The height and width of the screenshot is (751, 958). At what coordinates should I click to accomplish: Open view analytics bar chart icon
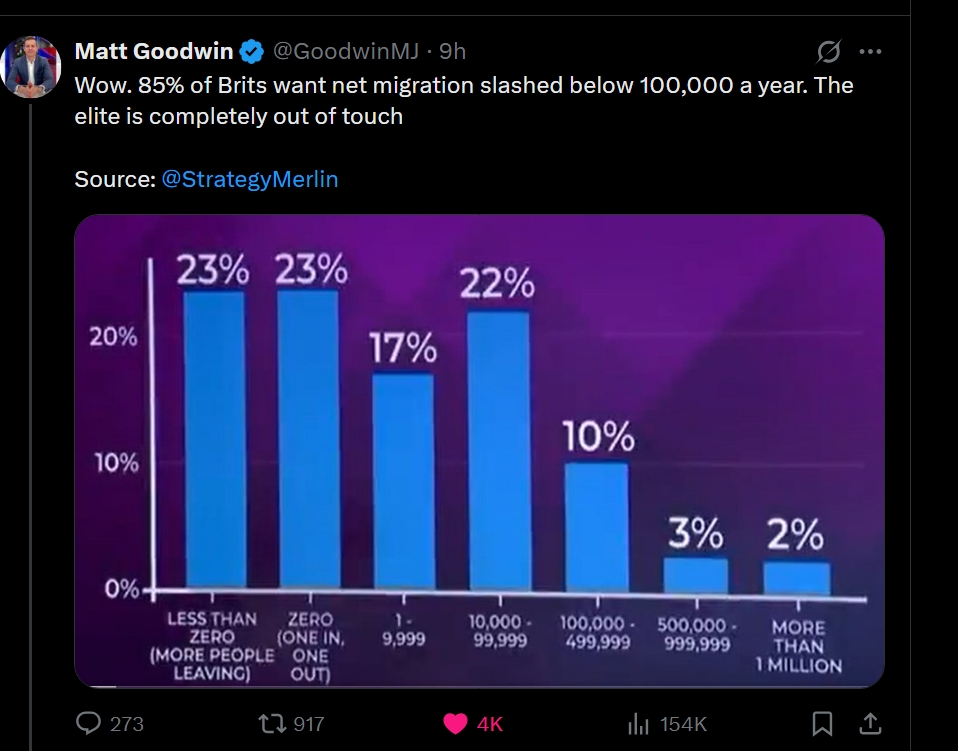click(x=638, y=723)
